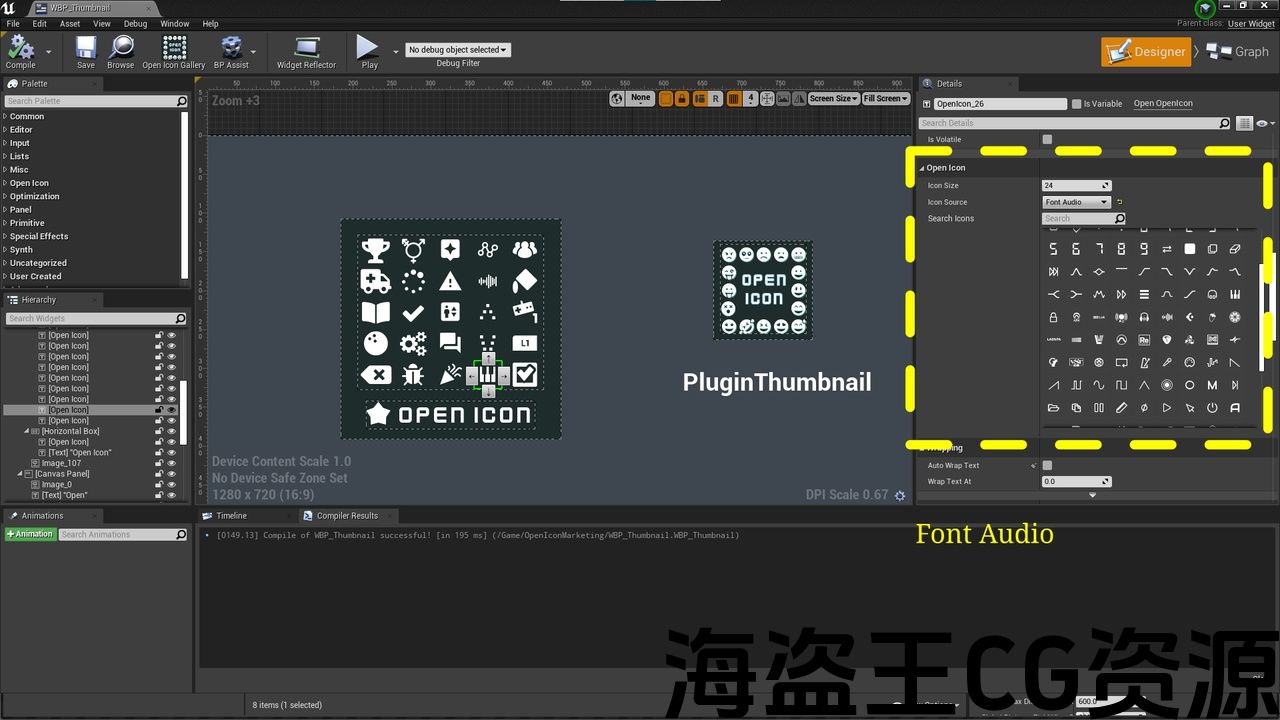Viewport: 1280px width, 720px height.
Task: Click the Search Icons input field
Action: point(1078,219)
